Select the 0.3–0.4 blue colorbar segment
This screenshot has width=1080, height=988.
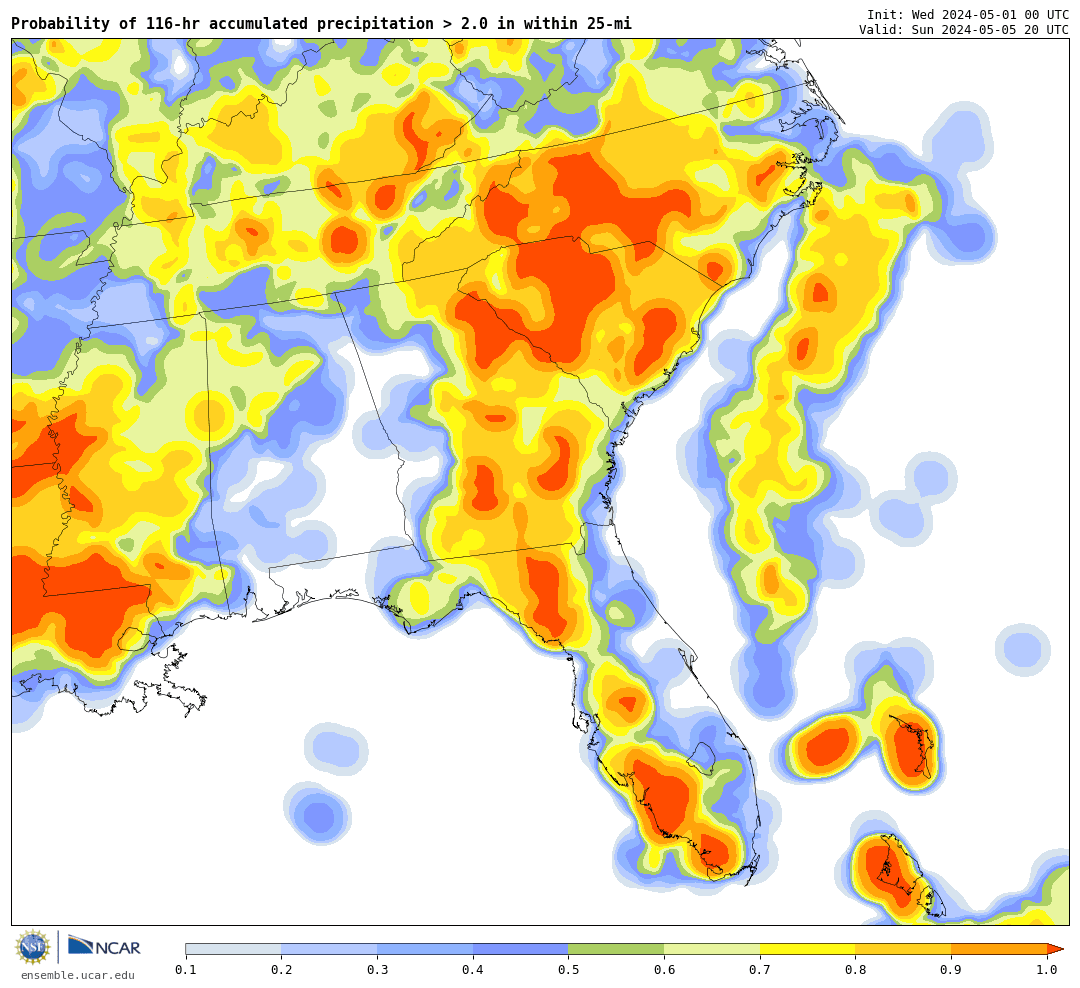[x=424, y=949]
